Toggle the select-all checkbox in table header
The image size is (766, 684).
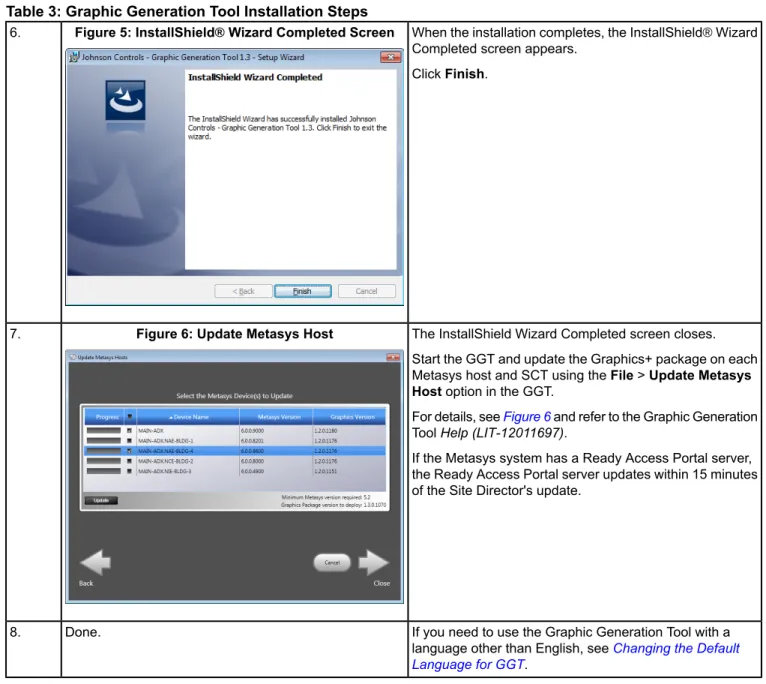(x=130, y=417)
